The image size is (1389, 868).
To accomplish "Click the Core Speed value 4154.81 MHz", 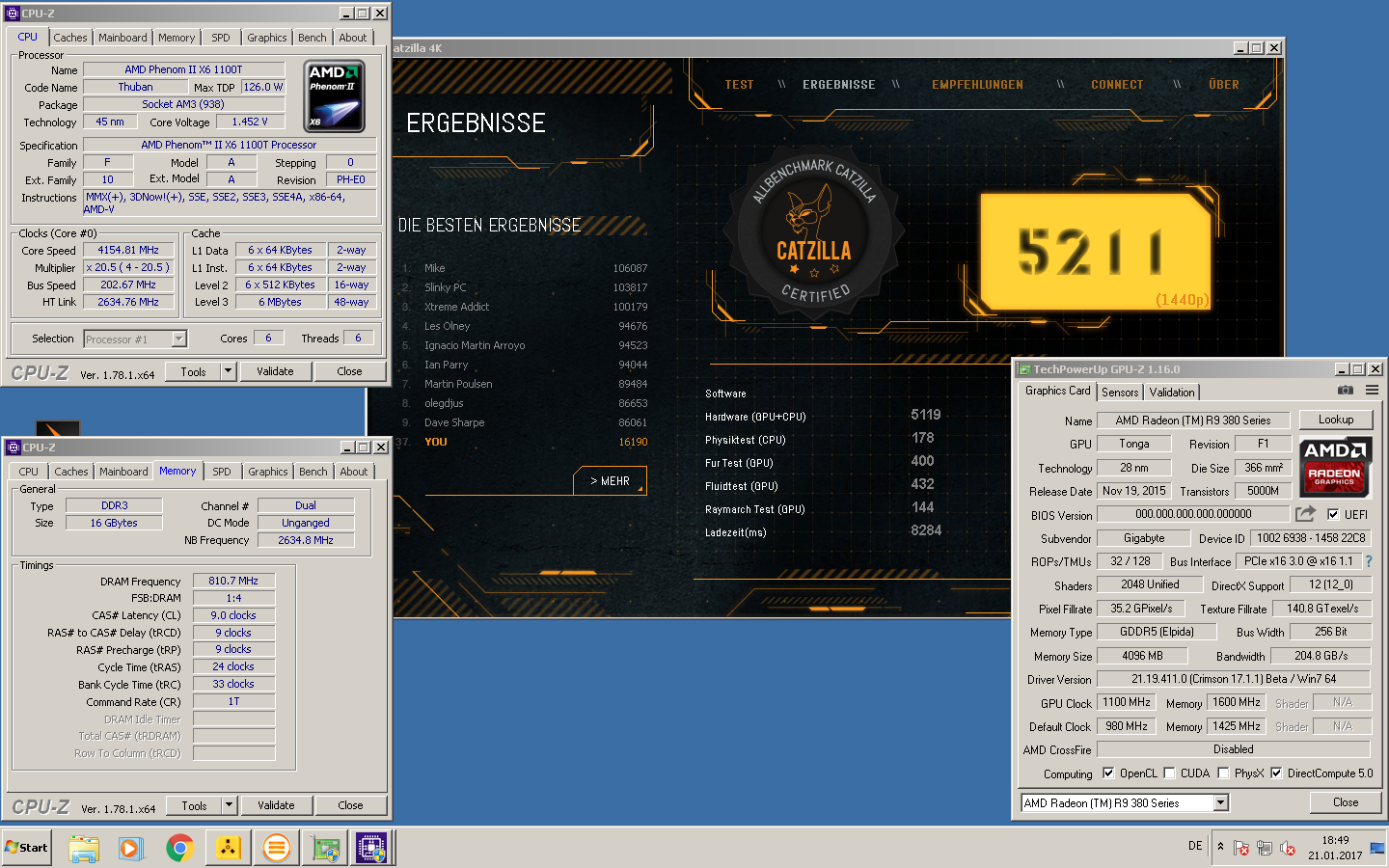I will (x=128, y=250).
